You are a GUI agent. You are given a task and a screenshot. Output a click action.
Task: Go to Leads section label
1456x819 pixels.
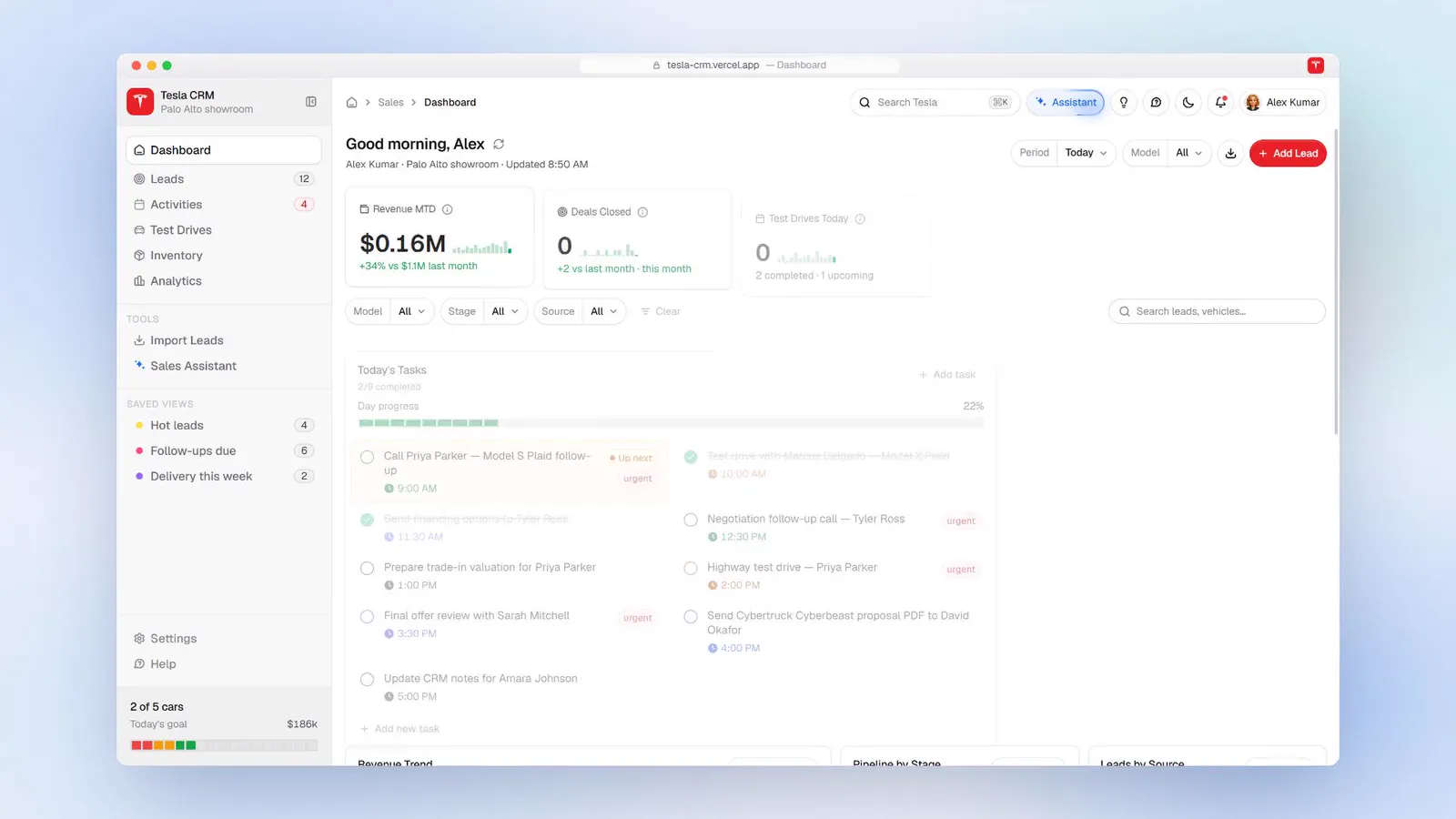coord(167,179)
